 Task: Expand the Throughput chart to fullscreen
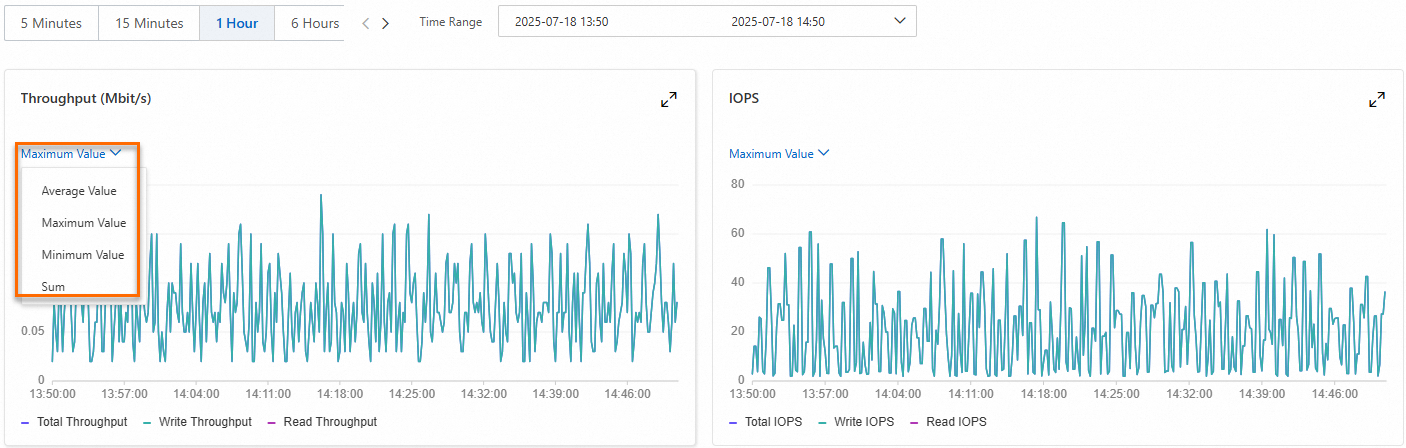coord(669,100)
